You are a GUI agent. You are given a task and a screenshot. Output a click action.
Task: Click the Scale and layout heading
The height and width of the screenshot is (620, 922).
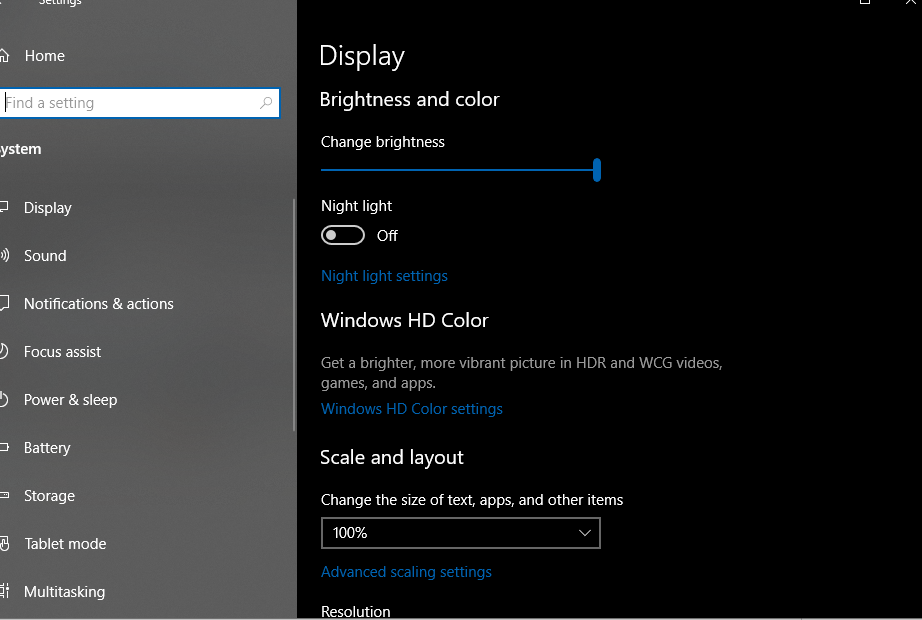[392, 458]
